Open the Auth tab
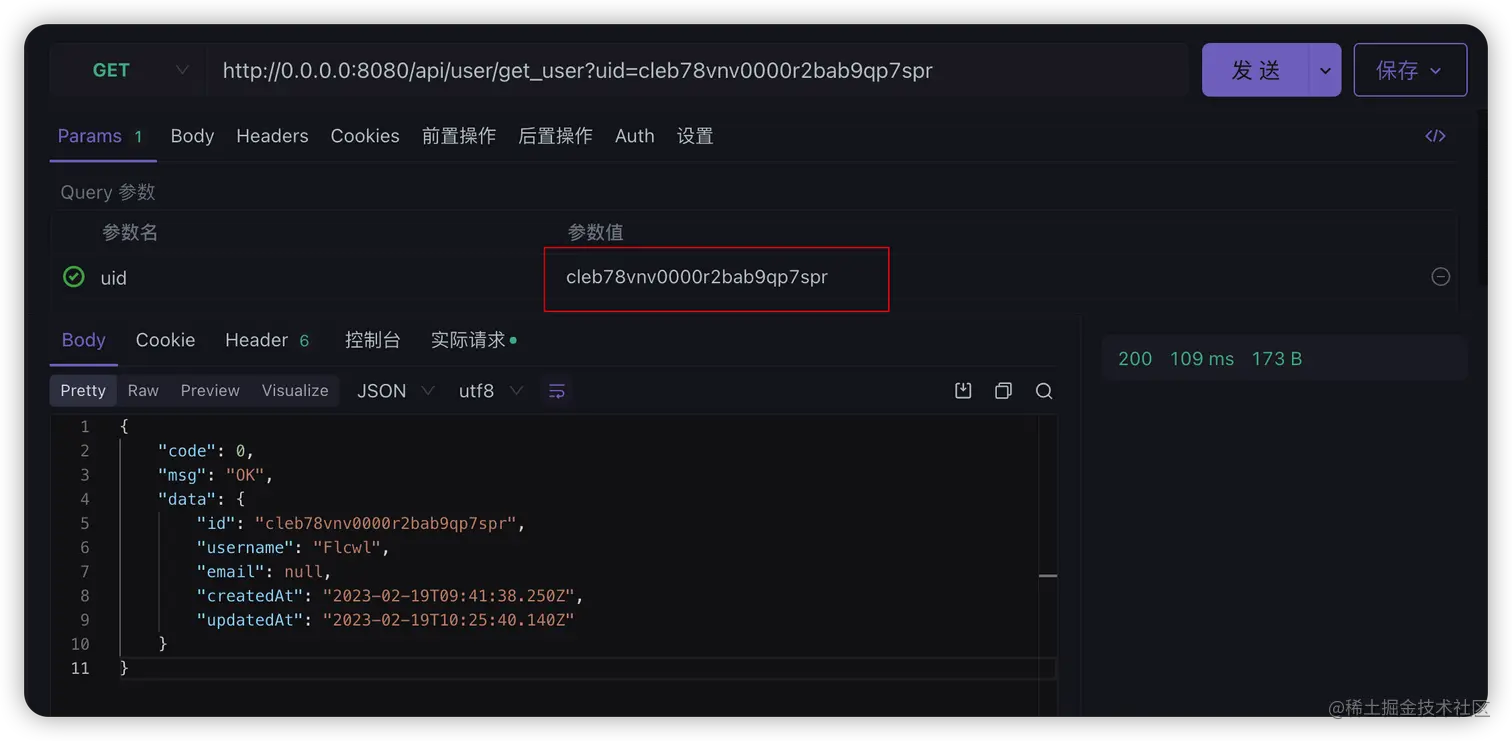 coord(634,136)
